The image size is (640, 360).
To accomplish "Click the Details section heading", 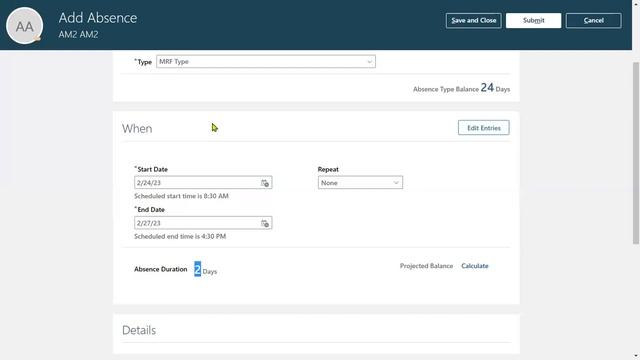I will click(139, 330).
